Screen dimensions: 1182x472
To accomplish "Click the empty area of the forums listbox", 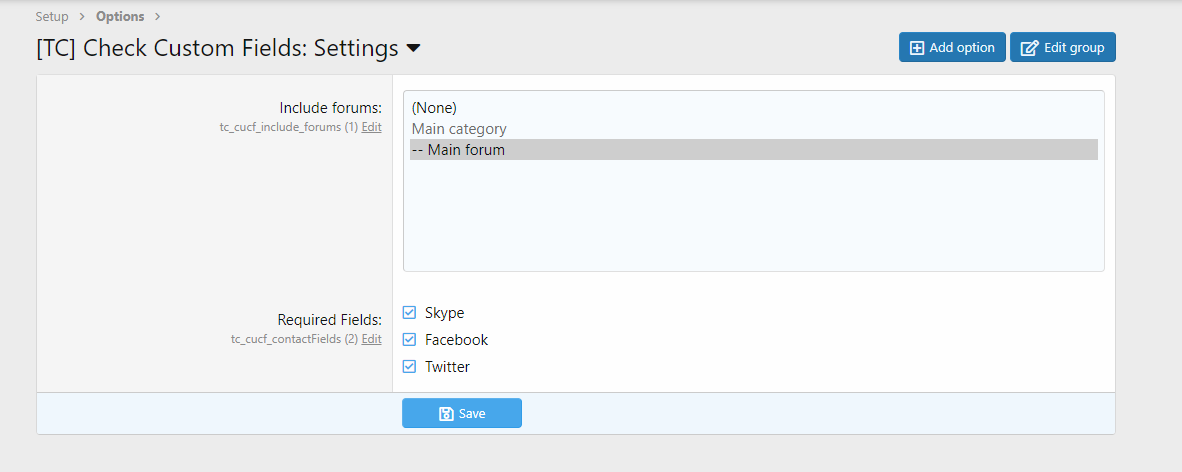I will [753, 220].
